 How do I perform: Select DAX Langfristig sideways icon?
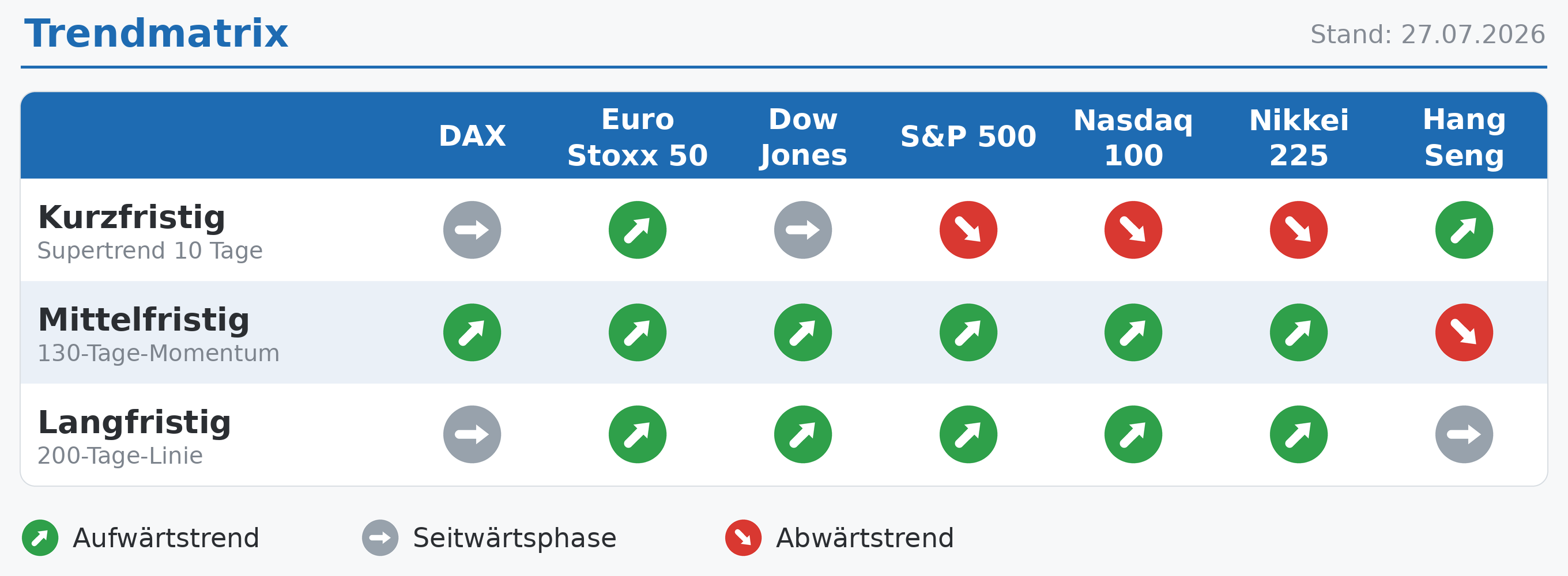coord(472,434)
